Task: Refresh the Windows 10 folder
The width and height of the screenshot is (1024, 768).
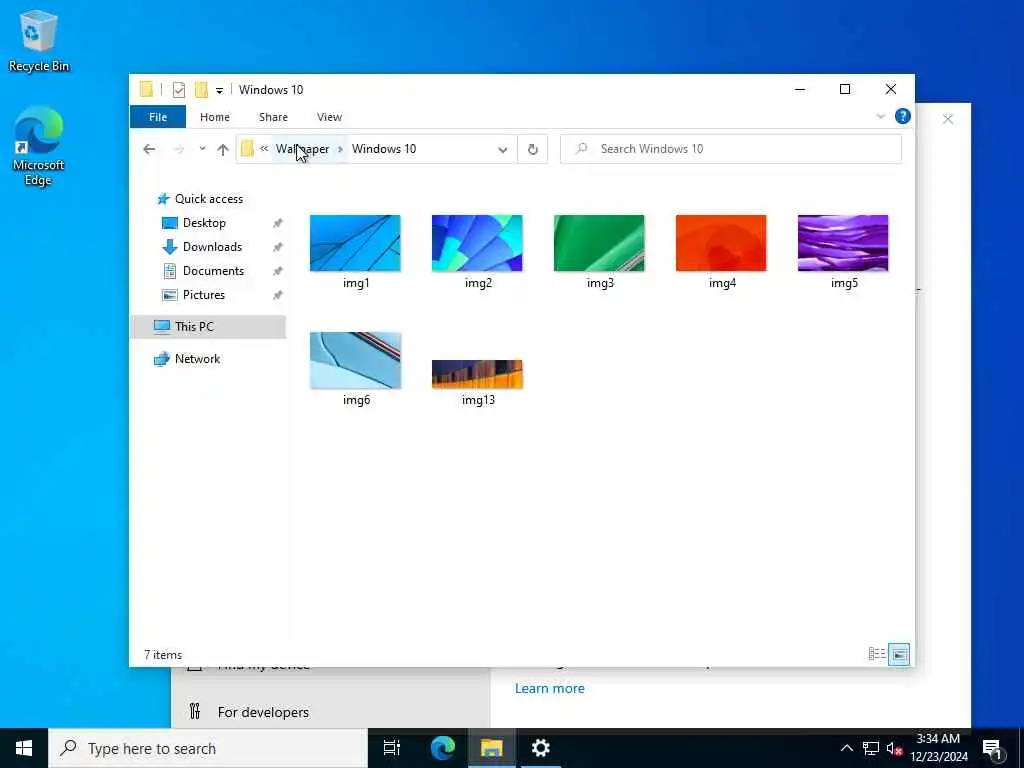Action: click(x=533, y=149)
